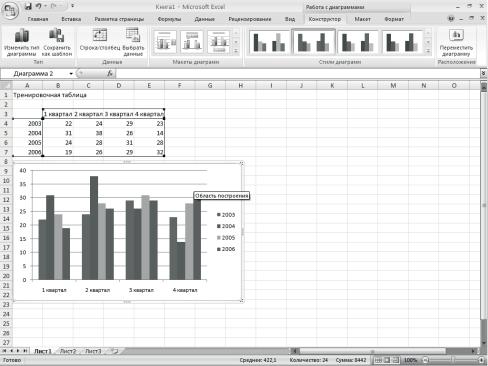Click the Normal view button

coord(378,360)
